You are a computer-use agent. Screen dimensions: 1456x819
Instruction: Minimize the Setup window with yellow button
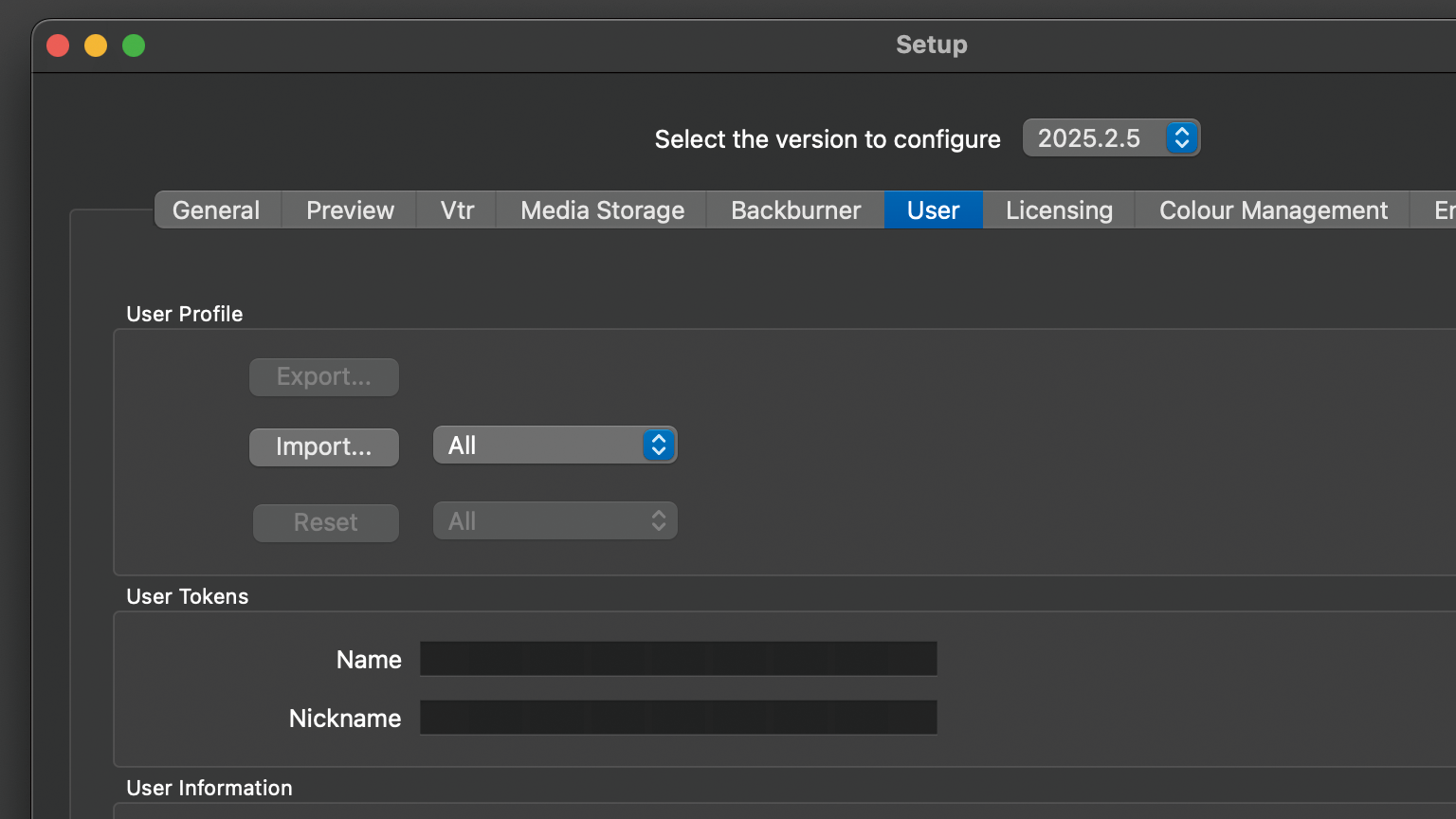click(96, 45)
